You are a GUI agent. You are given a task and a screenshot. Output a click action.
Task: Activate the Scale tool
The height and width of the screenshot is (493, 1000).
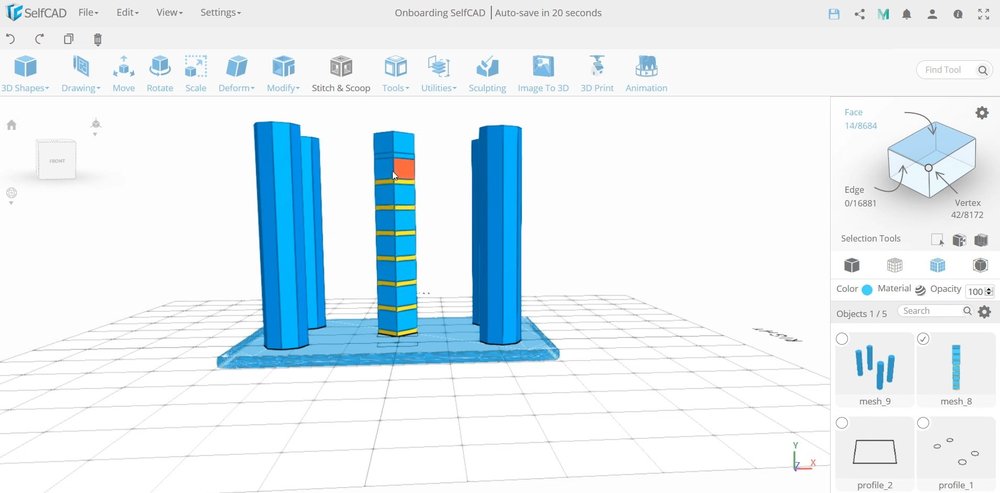pos(196,74)
